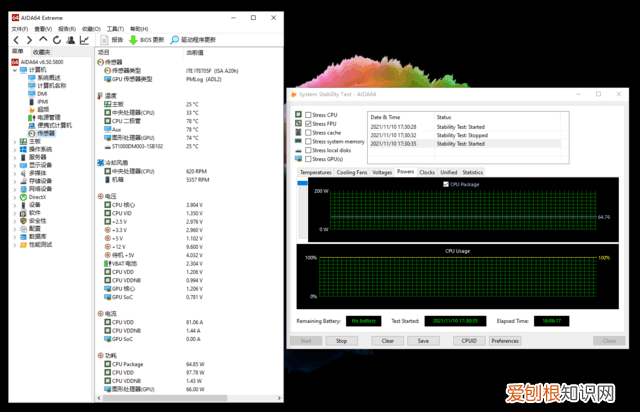The image size is (640, 412).
Task: Enable the Stress system memory checkbox
Action: [x=308, y=141]
